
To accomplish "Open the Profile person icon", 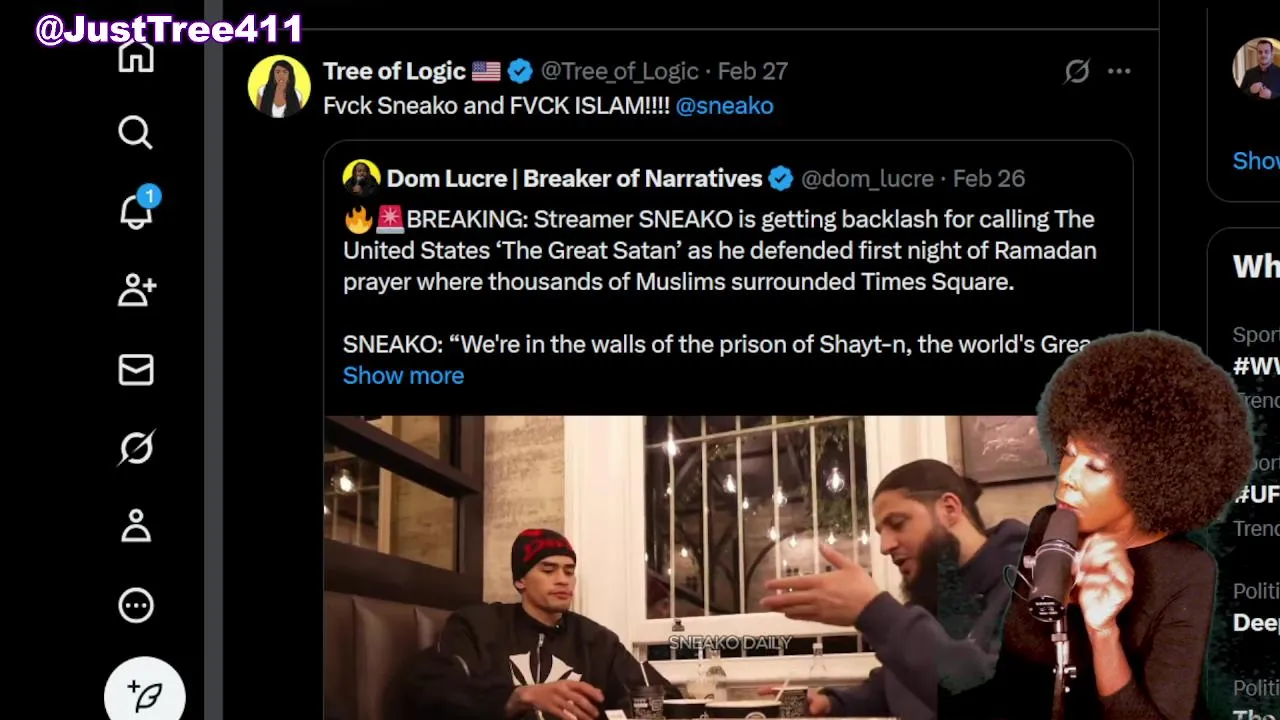I will click(136, 526).
